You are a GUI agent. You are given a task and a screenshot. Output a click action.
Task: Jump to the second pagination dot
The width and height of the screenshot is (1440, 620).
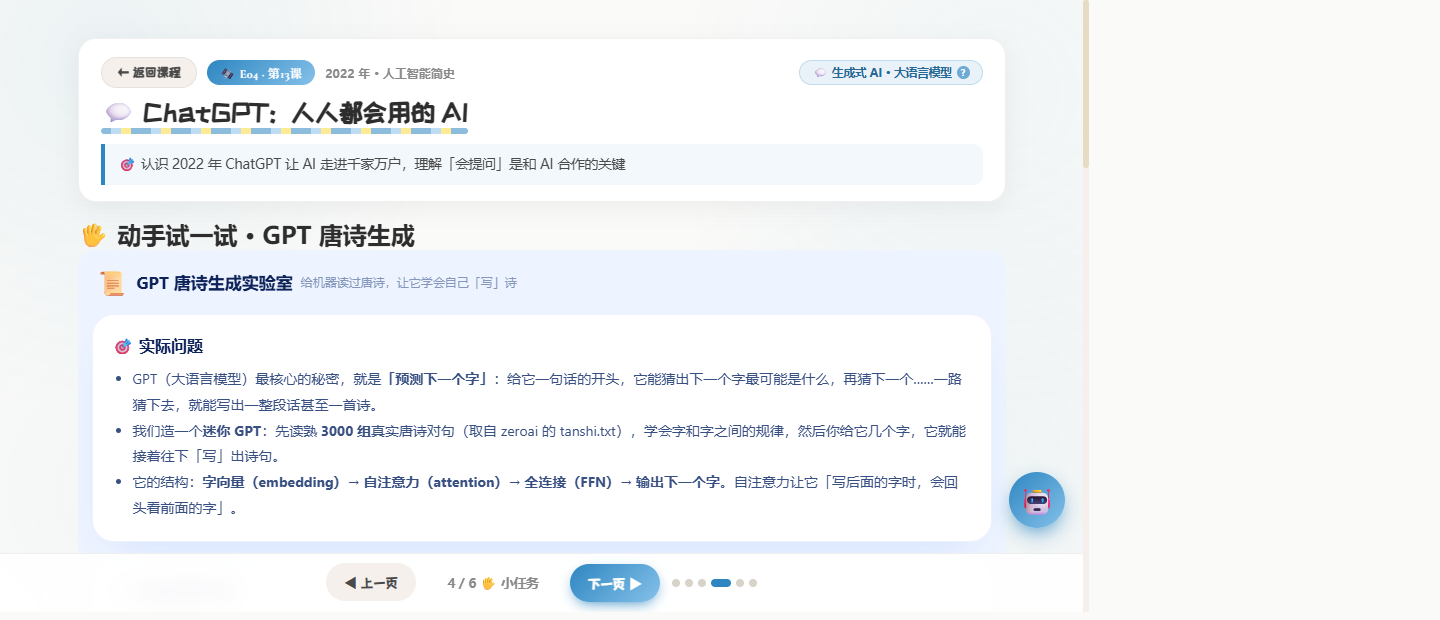pos(689,583)
